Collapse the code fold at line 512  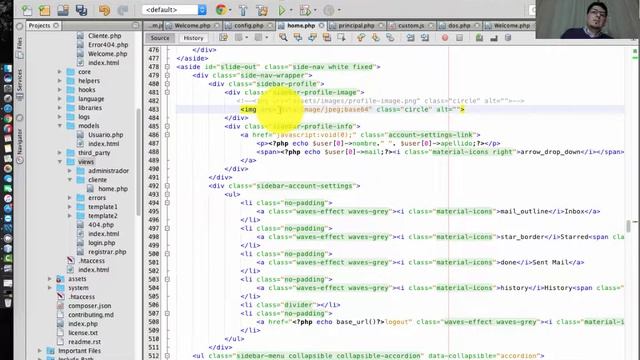[x=167, y=356]
